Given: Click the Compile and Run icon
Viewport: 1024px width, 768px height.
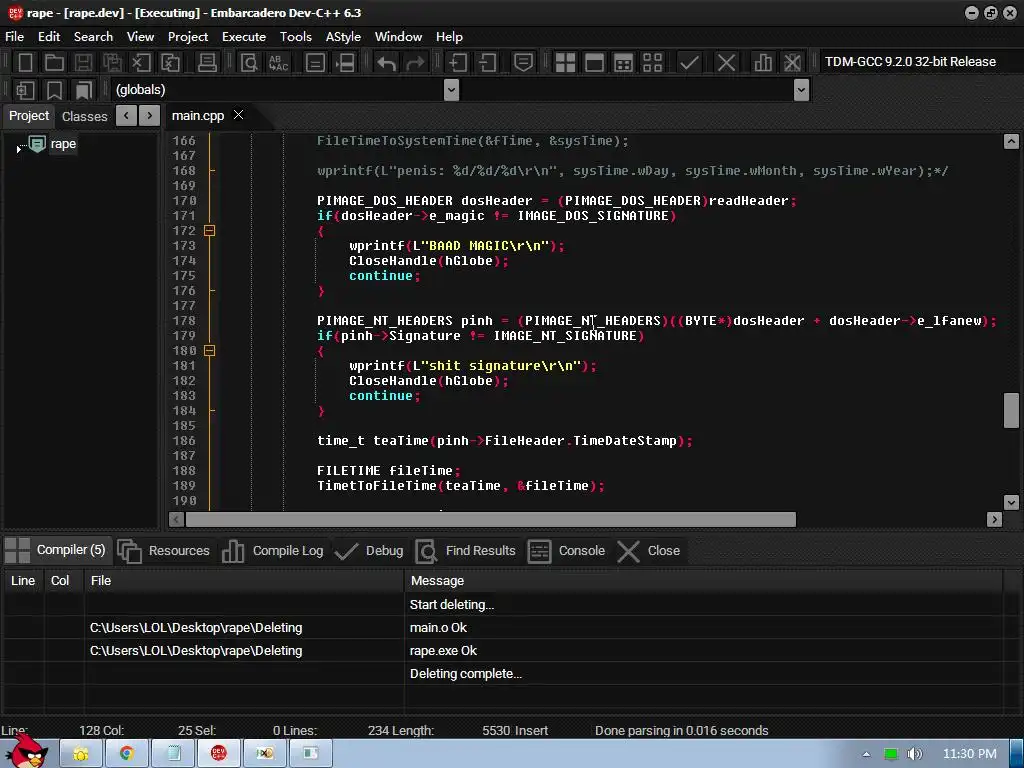Looking at the screenshot, I should tap(624, 62).
